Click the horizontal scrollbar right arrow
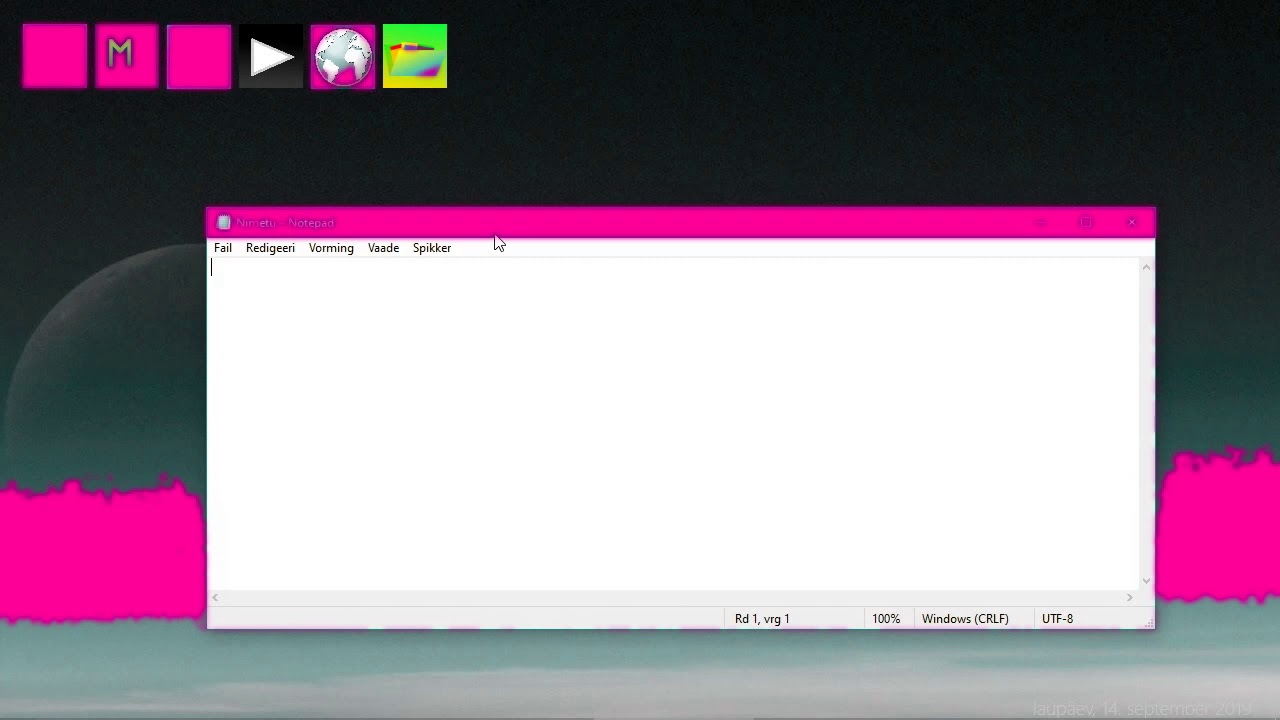Viewport: 1280px width, 720px height. (1129, 598)
